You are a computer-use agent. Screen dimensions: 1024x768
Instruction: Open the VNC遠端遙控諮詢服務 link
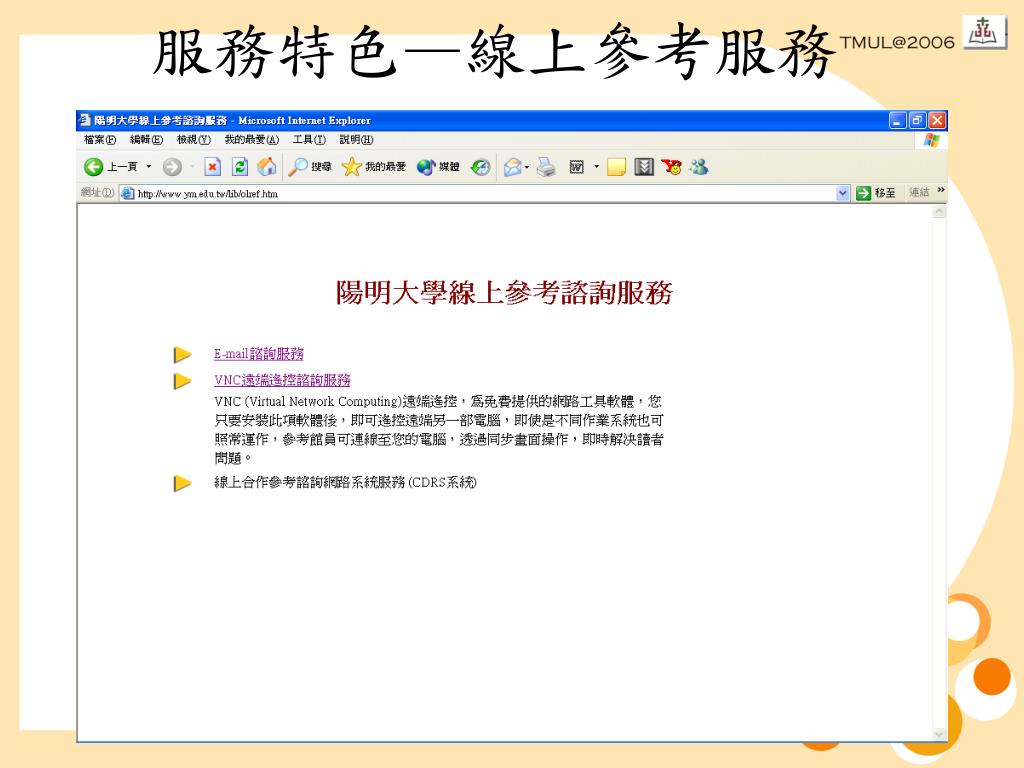click(x=282, y=380)
